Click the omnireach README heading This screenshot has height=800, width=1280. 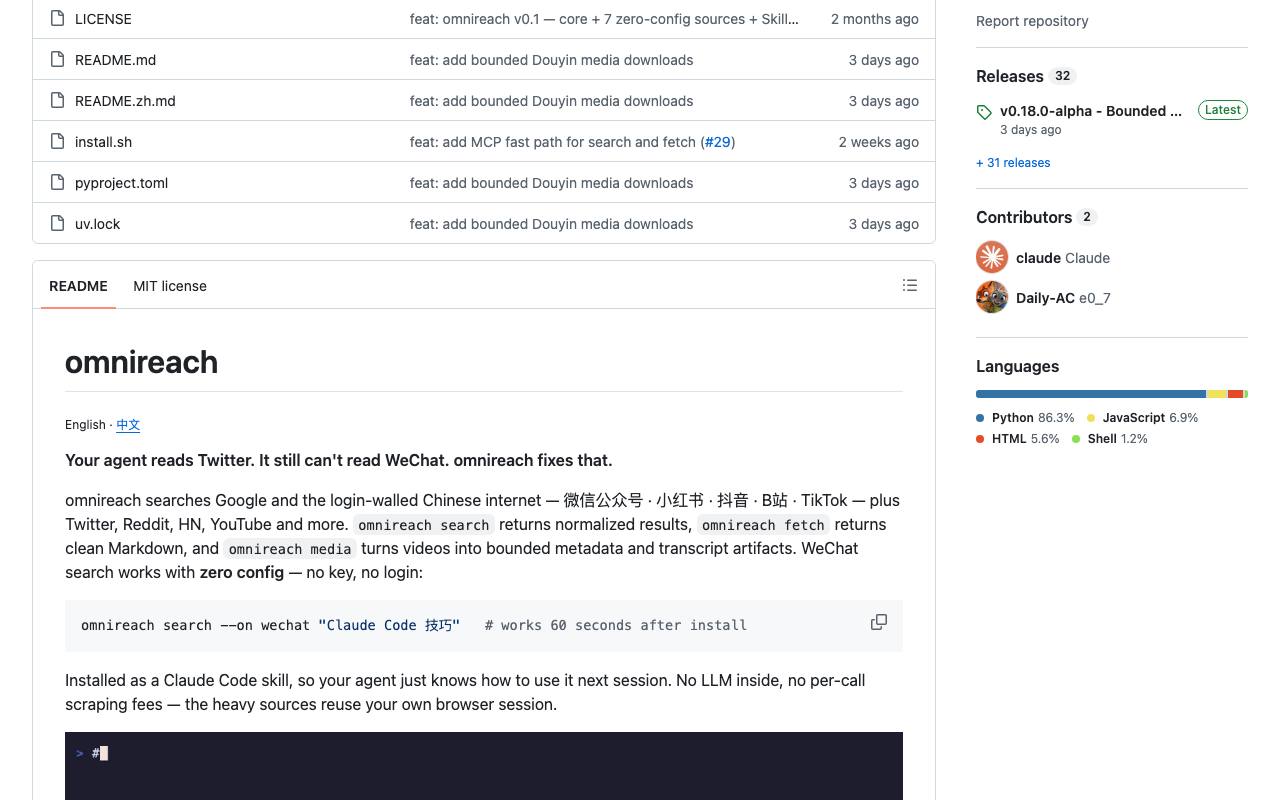tap(141, 362)
